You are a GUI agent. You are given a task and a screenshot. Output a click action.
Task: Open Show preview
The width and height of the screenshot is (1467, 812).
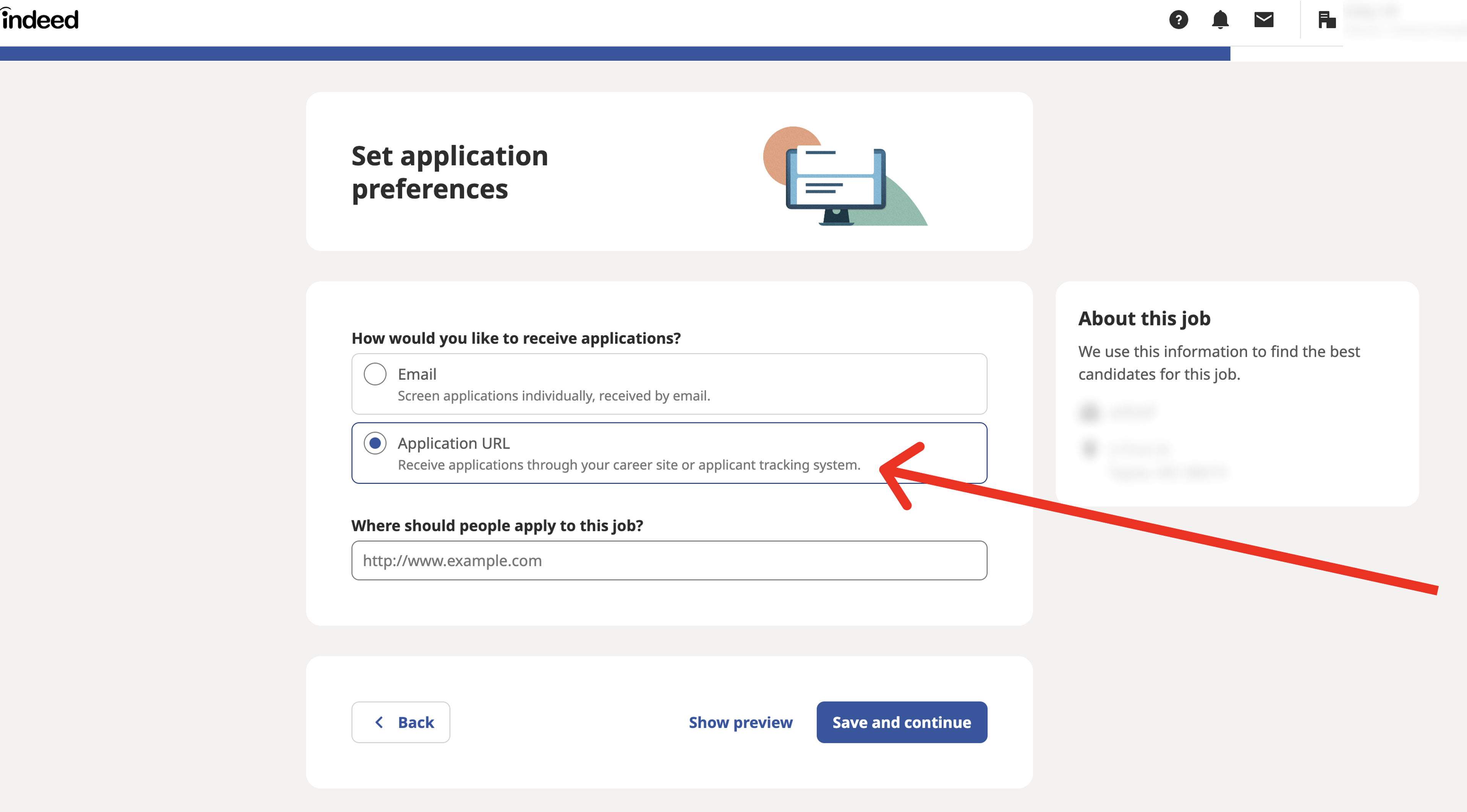click(740, 722)
